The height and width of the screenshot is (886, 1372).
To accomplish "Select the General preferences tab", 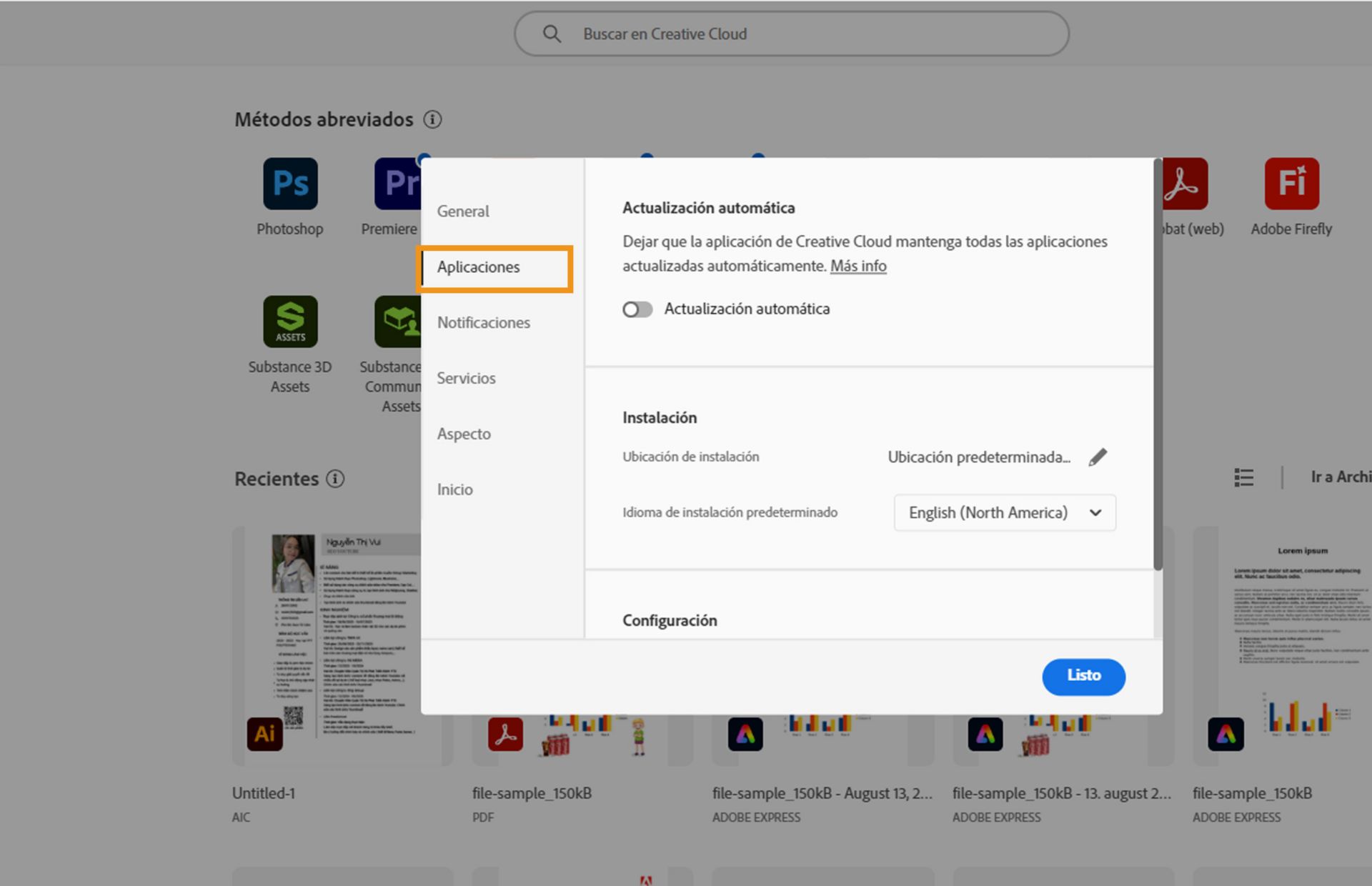I will pos(463,211).
